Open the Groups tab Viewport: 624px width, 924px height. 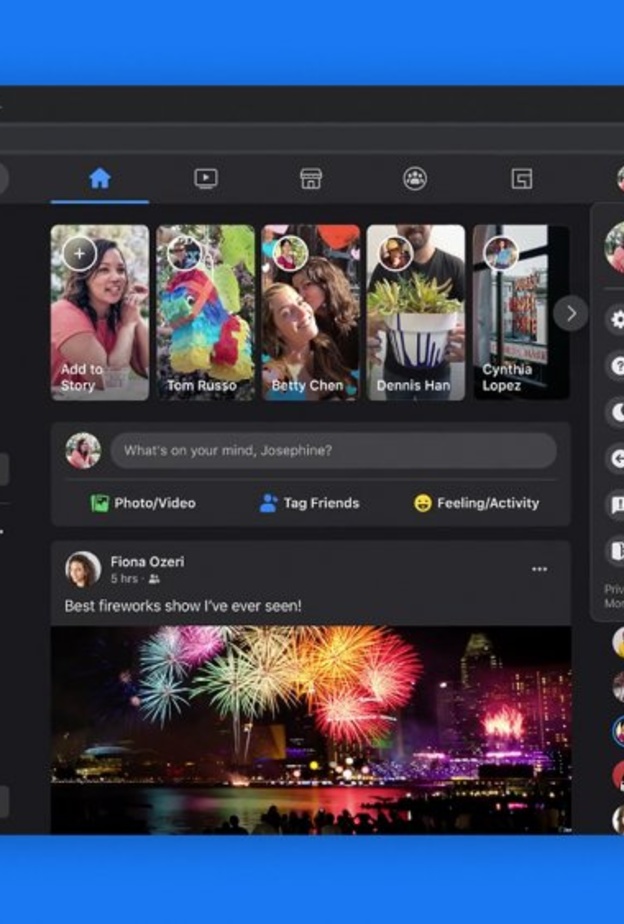coord(415,178)
